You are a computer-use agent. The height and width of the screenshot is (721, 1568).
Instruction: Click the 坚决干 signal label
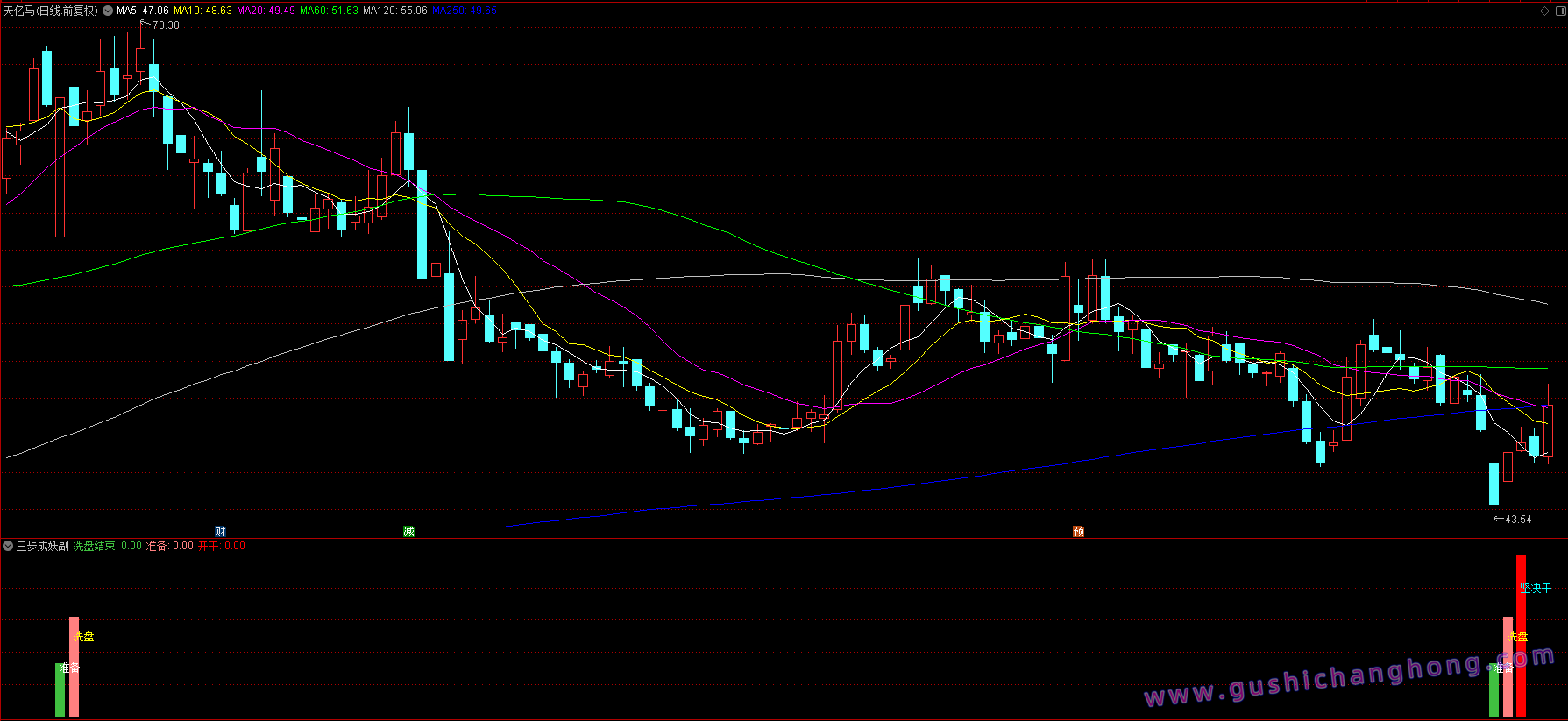[x=1536, y=589]
